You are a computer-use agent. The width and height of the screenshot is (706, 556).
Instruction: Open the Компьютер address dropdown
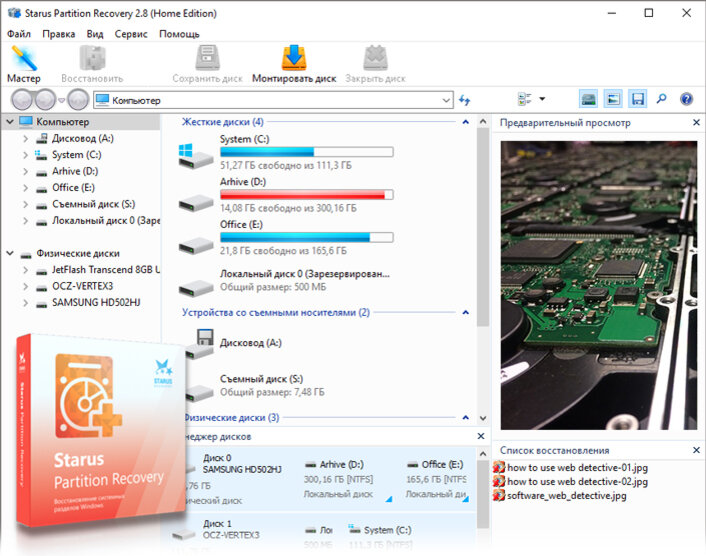(446, 100)
